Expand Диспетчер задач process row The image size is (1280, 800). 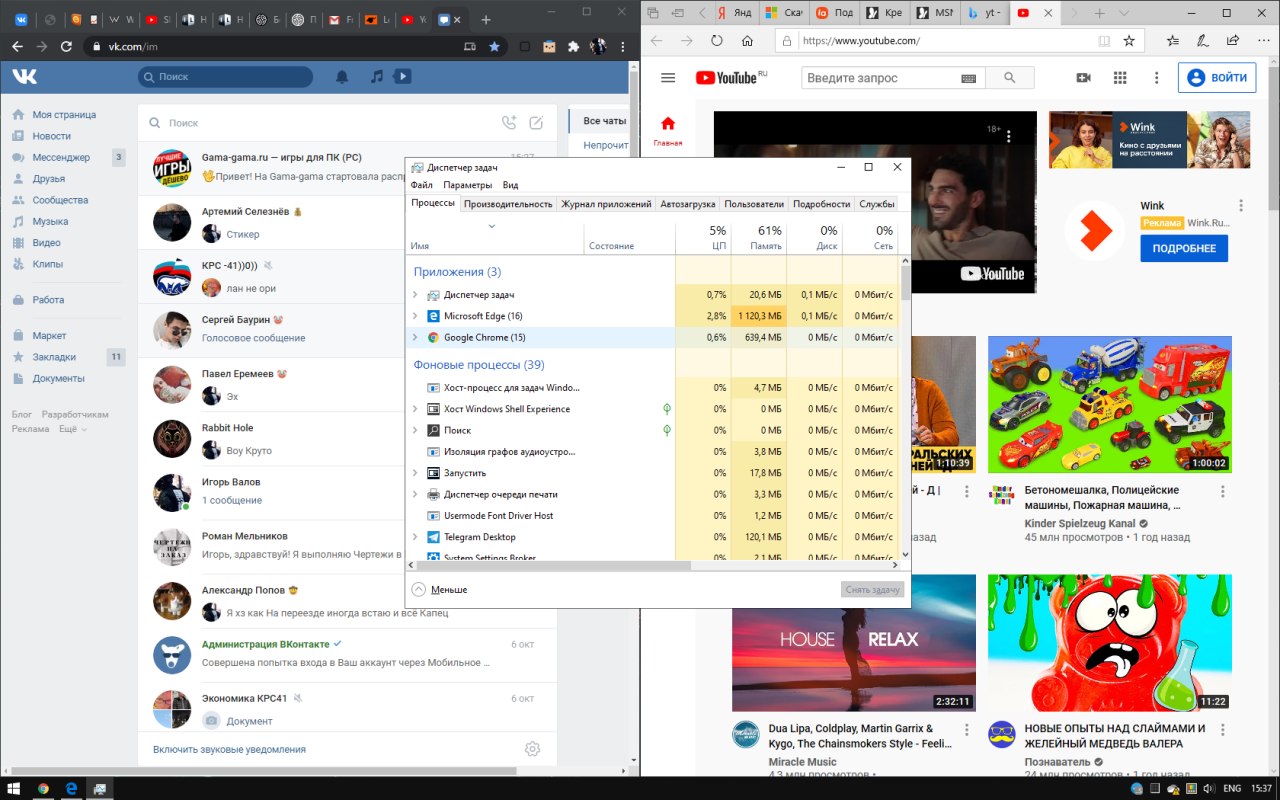coord(415,295)
